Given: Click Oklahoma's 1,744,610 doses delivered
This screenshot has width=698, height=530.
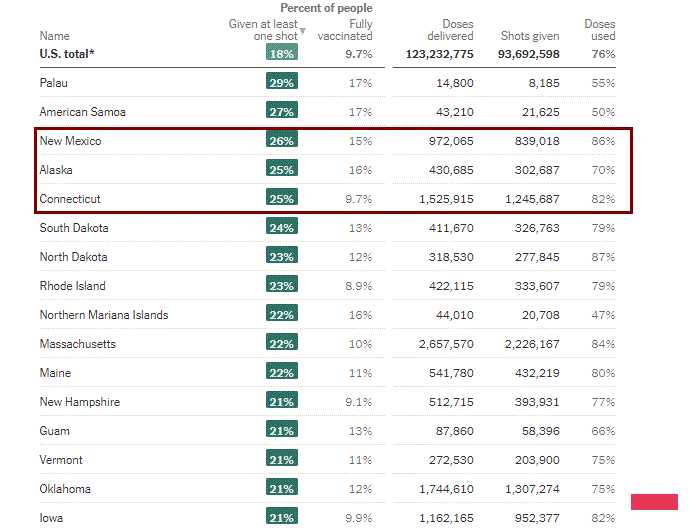Looking at the screenshot, I should coord(446,489).
